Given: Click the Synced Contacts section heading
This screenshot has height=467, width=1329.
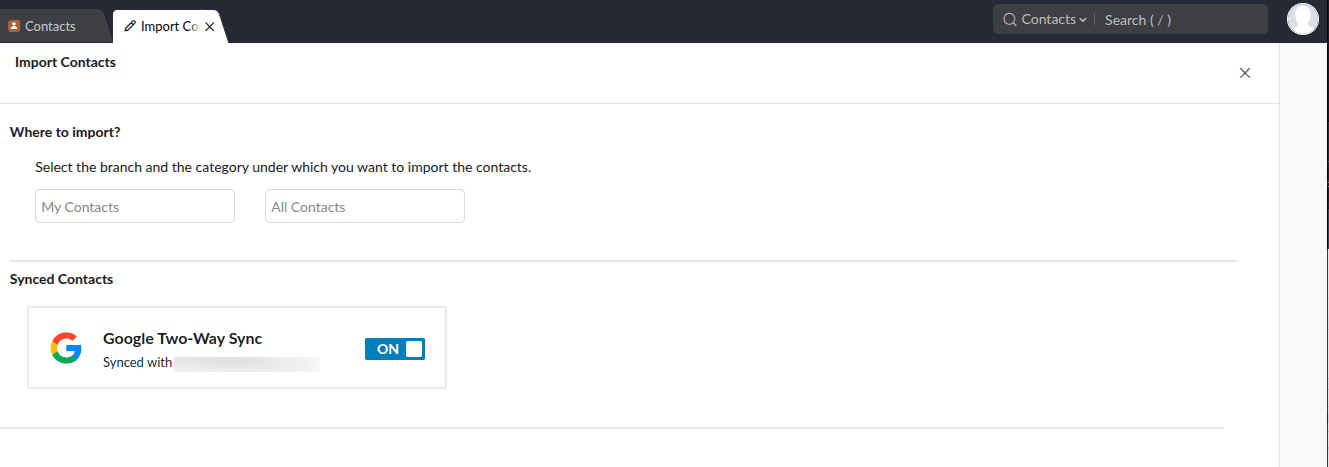Looking at the screenshot, I should [61, 279].
